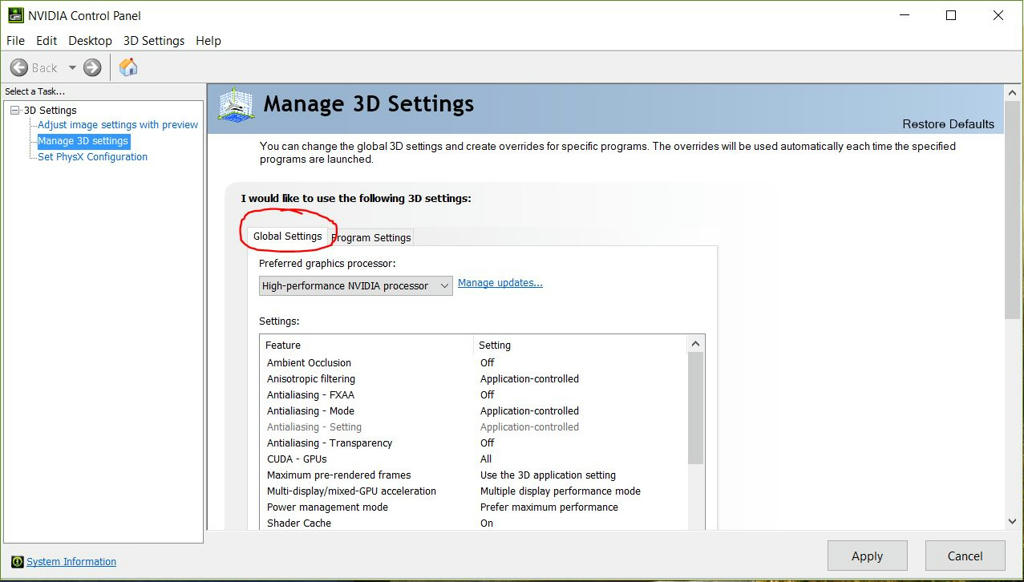Go to Home via house icon
This screenshot has width=1024, height=582.
128,68
